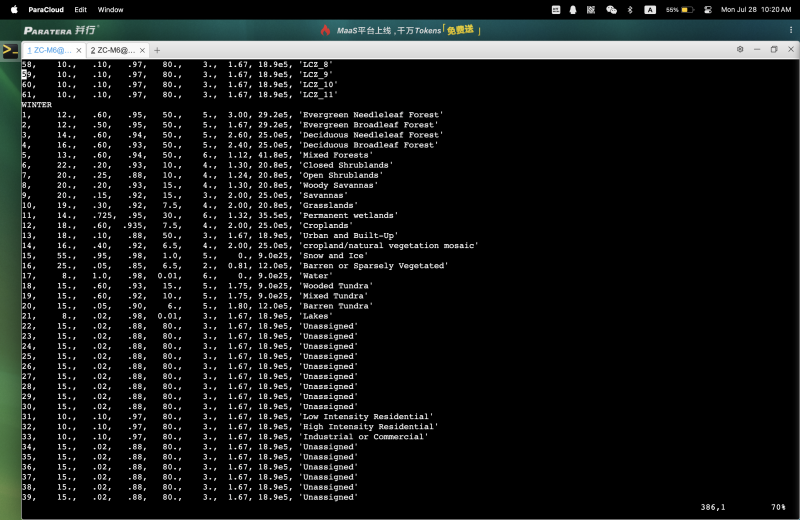Open the Control Center icon
The height and width of the screenshot is (520, 800).
(x=707, y=9)
